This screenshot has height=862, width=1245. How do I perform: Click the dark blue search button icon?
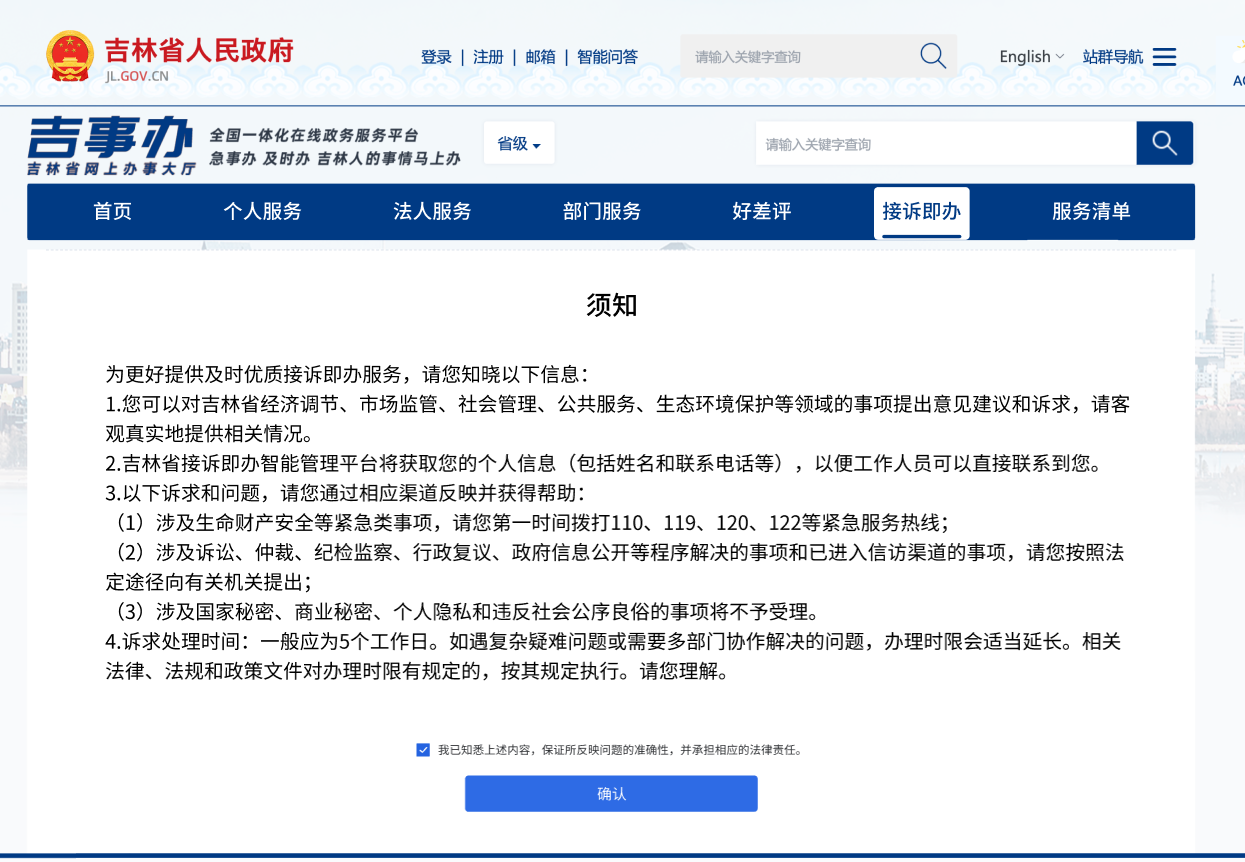1164,143
